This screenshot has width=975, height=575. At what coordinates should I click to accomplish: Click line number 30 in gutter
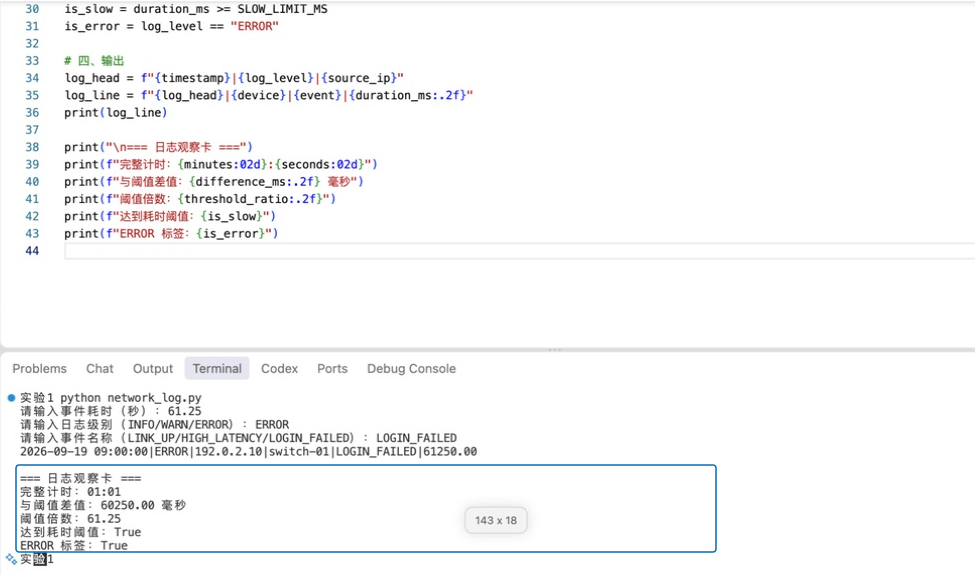tap(32, 9)
